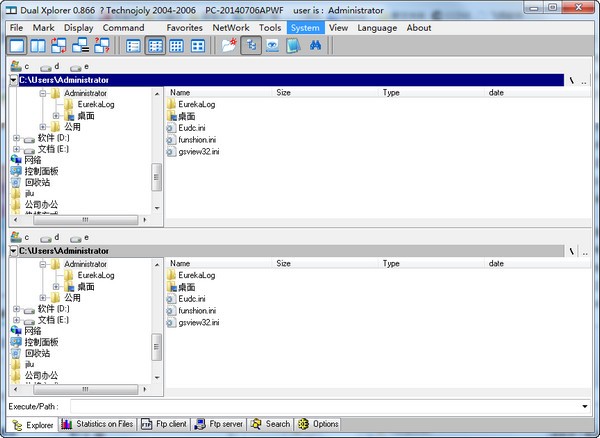This screenshot has width=600, height=438.
Task: Click the dual-pane layout toolbar icon
Action: [x=38, y=46]
